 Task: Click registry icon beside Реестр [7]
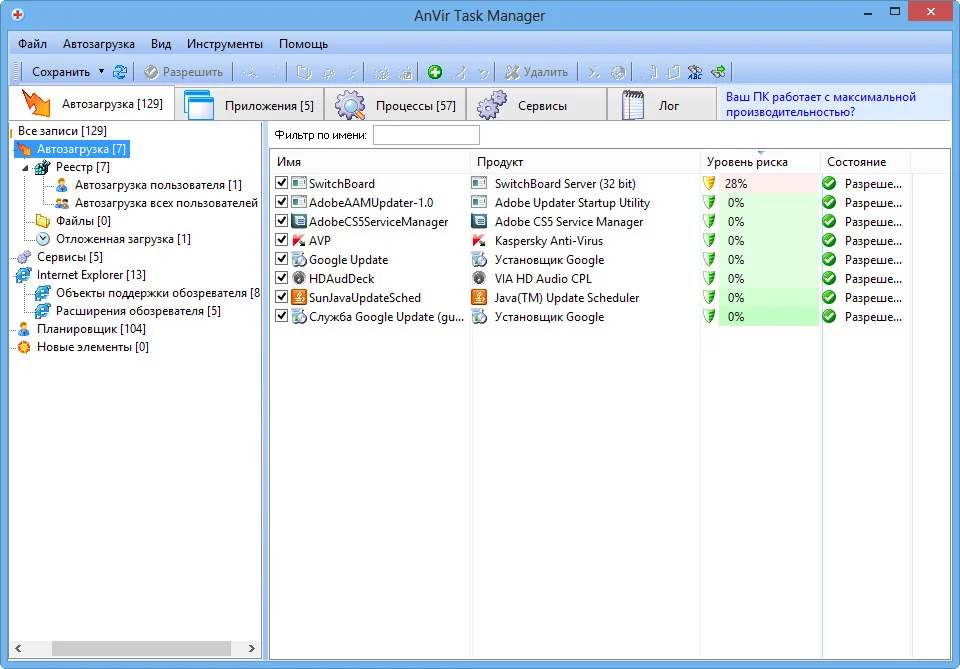coord(42,167)
